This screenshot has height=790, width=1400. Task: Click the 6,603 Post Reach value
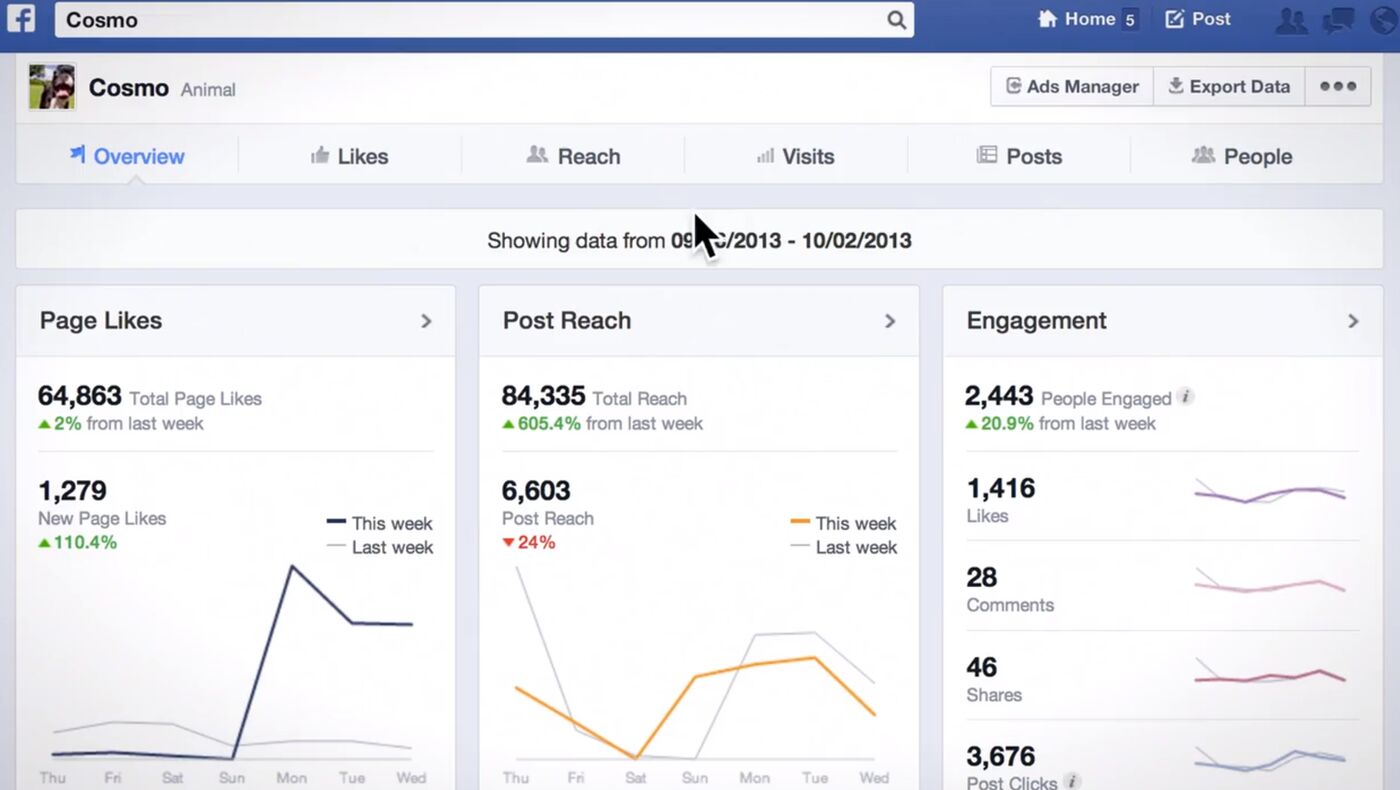[536, 491]
